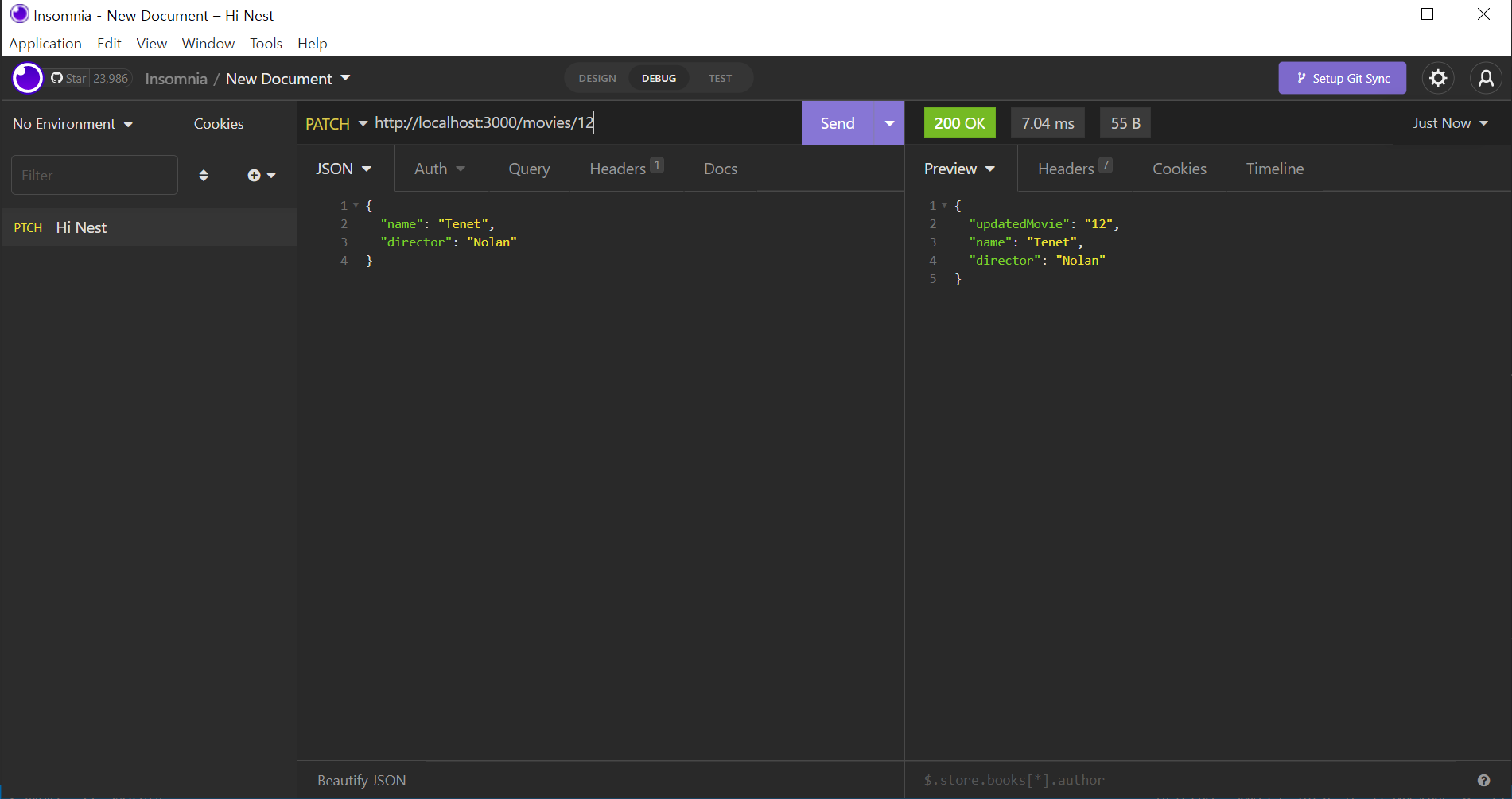Viewport: 1512px width, 799px height.
Task: Open the response Headers tab
Action: (x=1075, y=169)
